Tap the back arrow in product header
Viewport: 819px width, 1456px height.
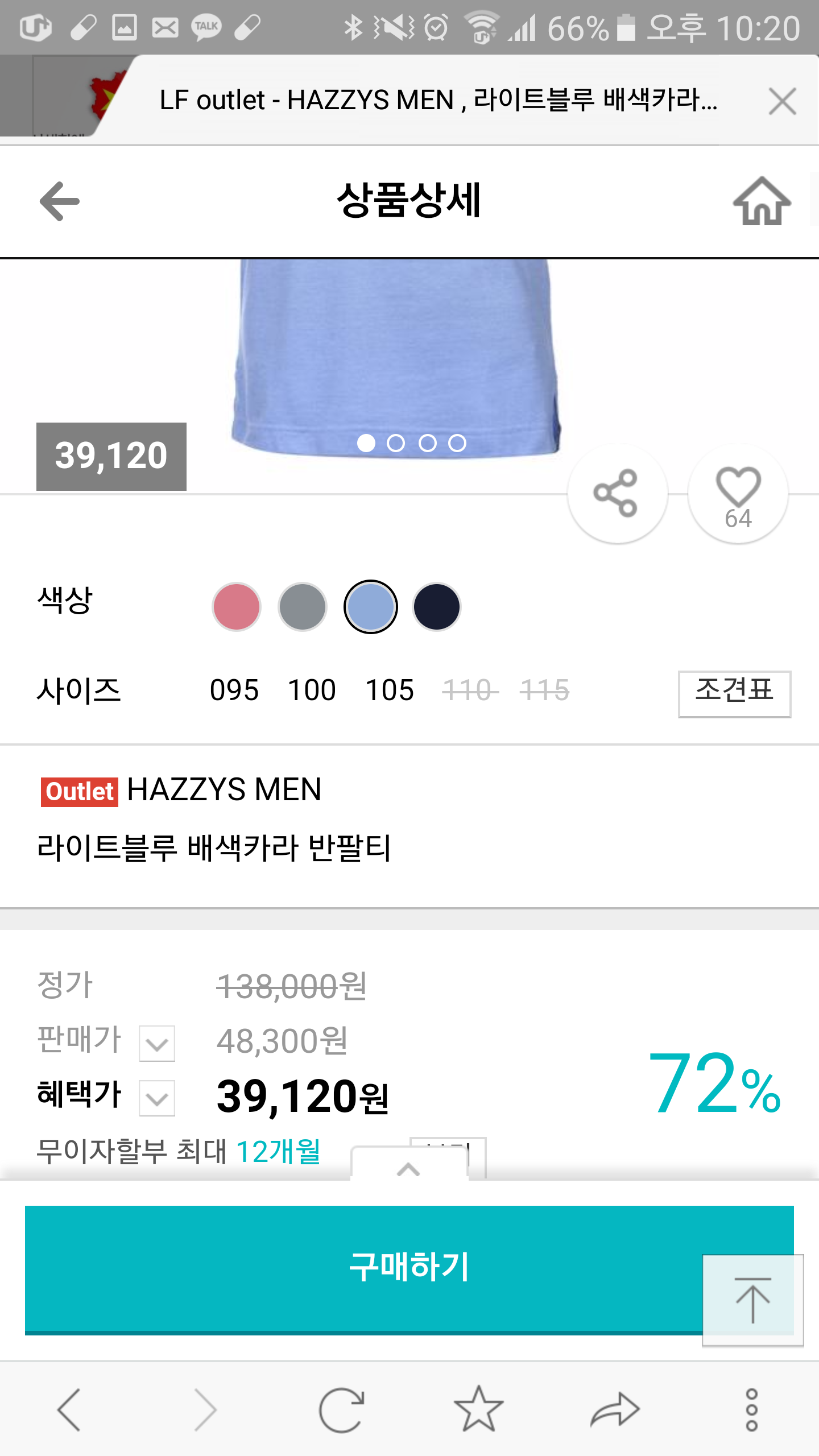60,201
